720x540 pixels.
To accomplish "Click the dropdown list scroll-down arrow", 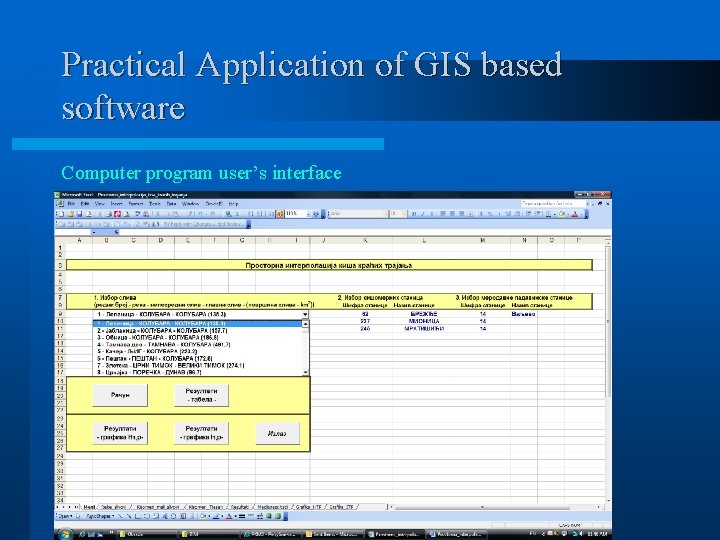I will 305,372.
